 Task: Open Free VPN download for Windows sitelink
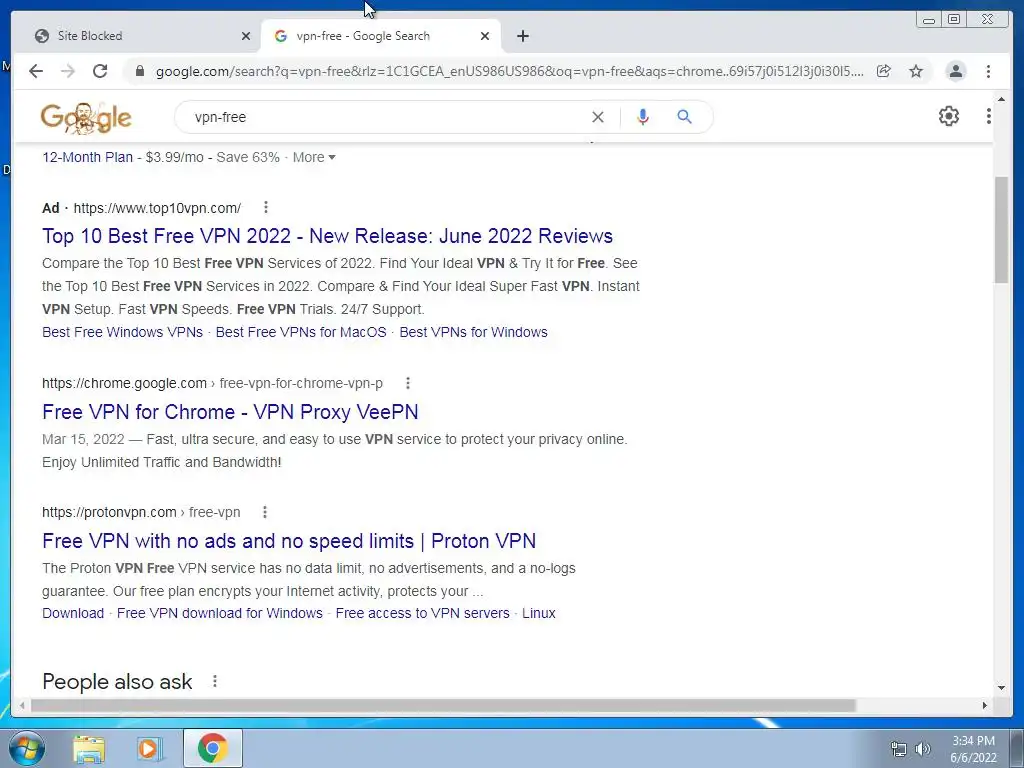point(219,613)
